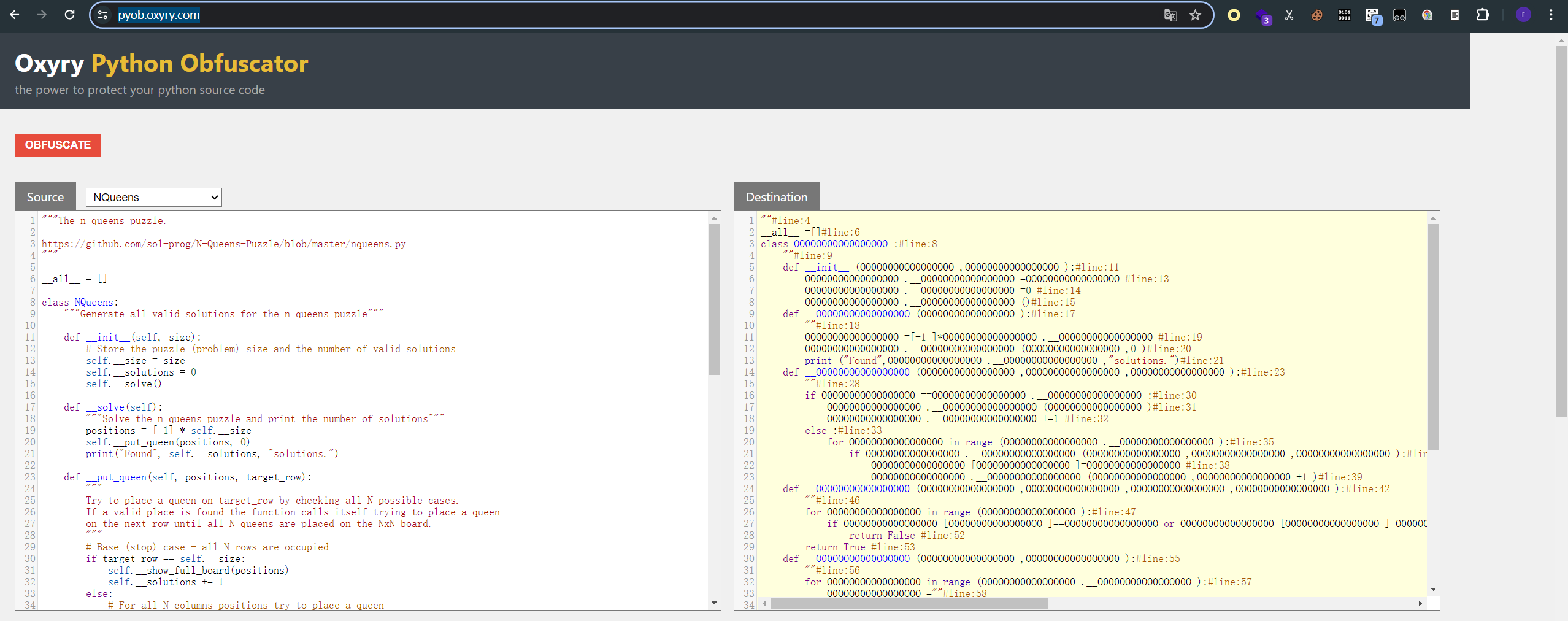This screenshot has width=1568, height=621.
Task: Select the Destination tab
Action: (x=776, y=197)
